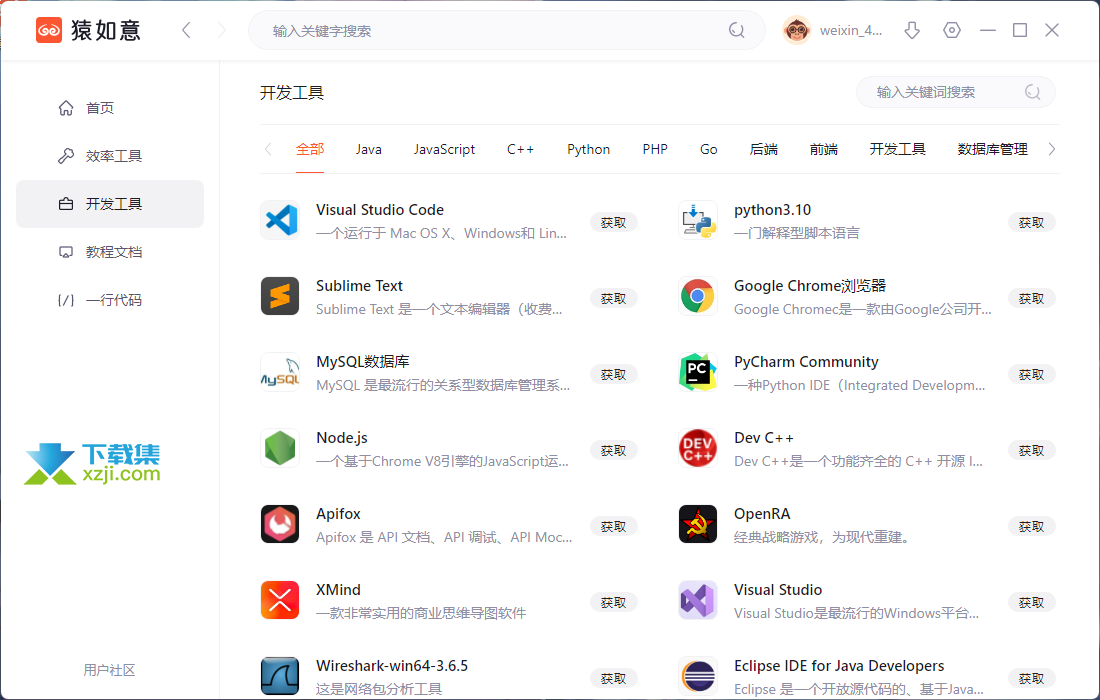Switch to the Go tab
1100x700 pixels.
(x=709, y=149)
